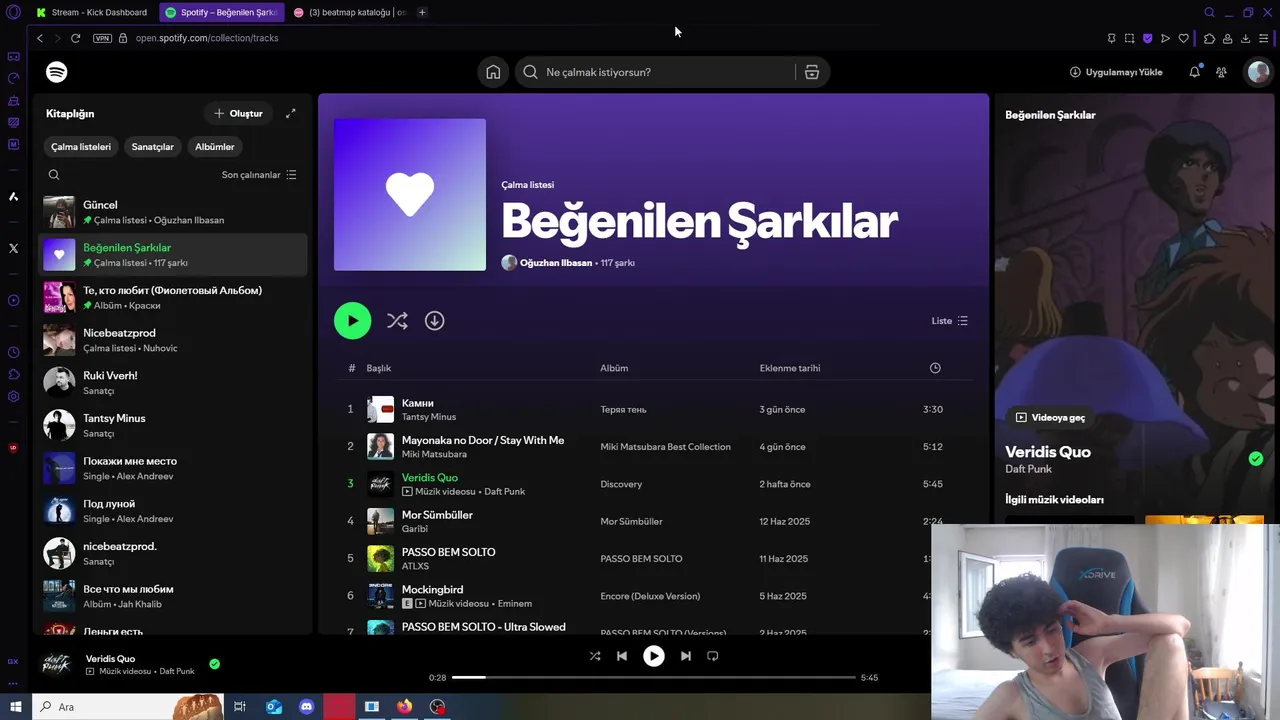Open the ad blocker shield icon
This screenshot has width=1280, height=720.
(1147, 38)
